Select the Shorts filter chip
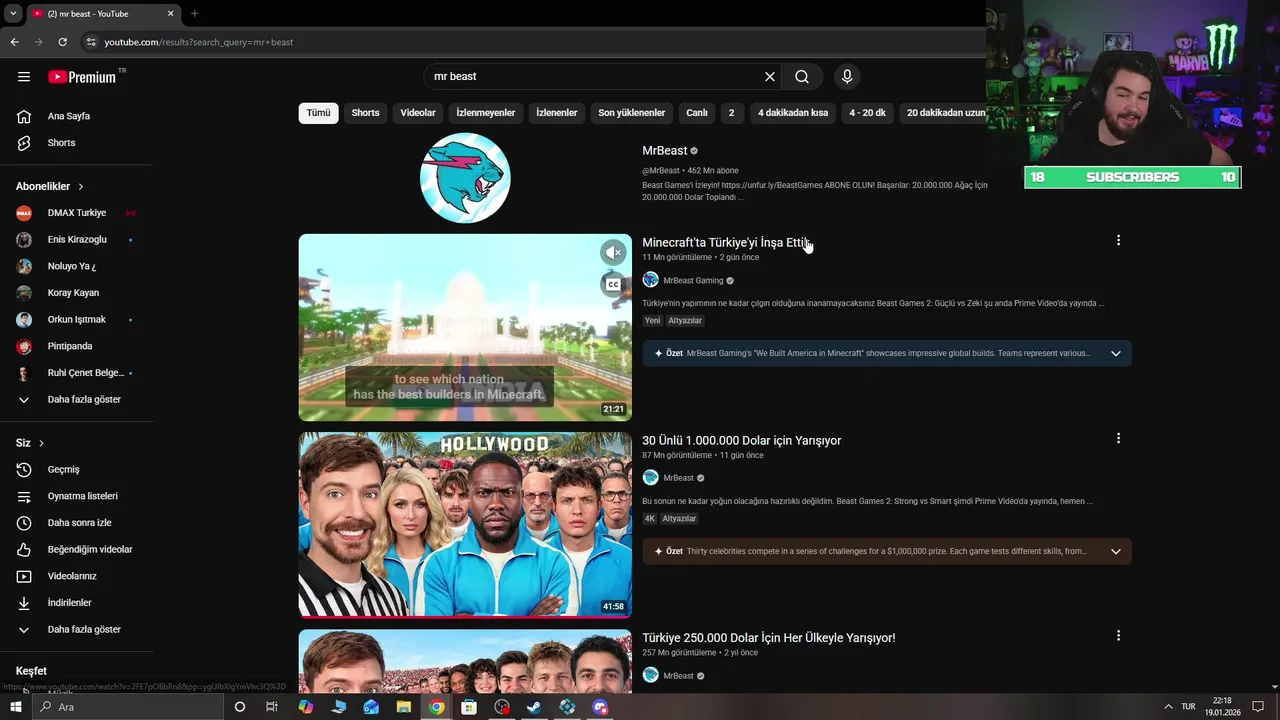1280x720 pixels. coord(365,113)
